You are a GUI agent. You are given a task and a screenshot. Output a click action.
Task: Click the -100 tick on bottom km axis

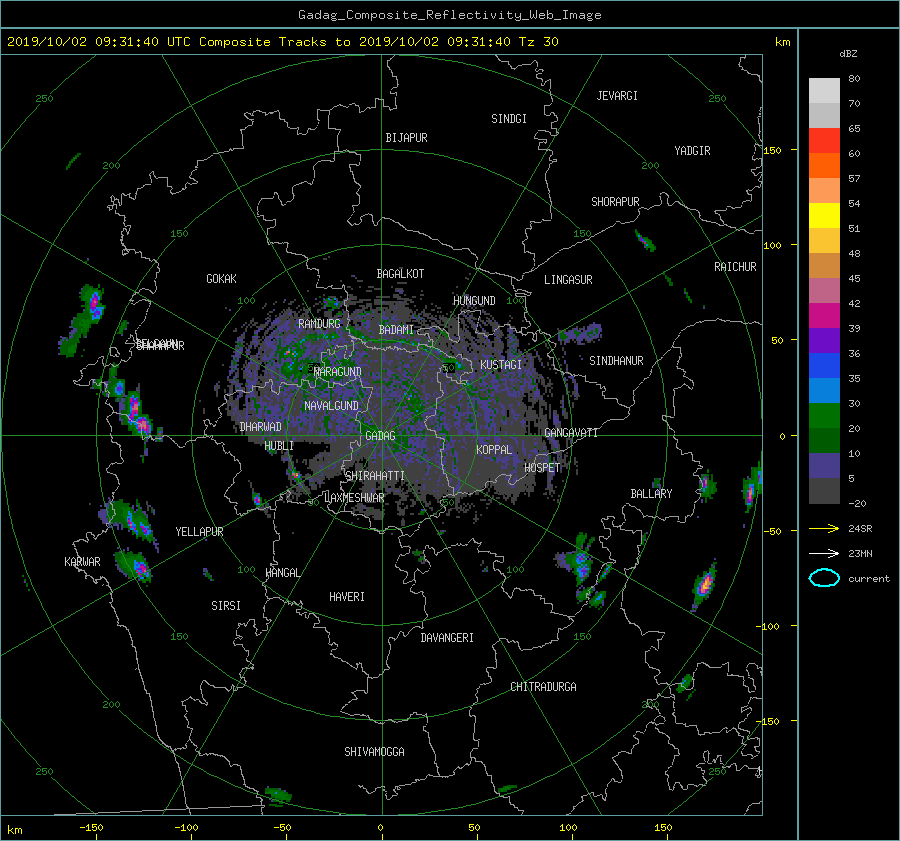[186, 827]
